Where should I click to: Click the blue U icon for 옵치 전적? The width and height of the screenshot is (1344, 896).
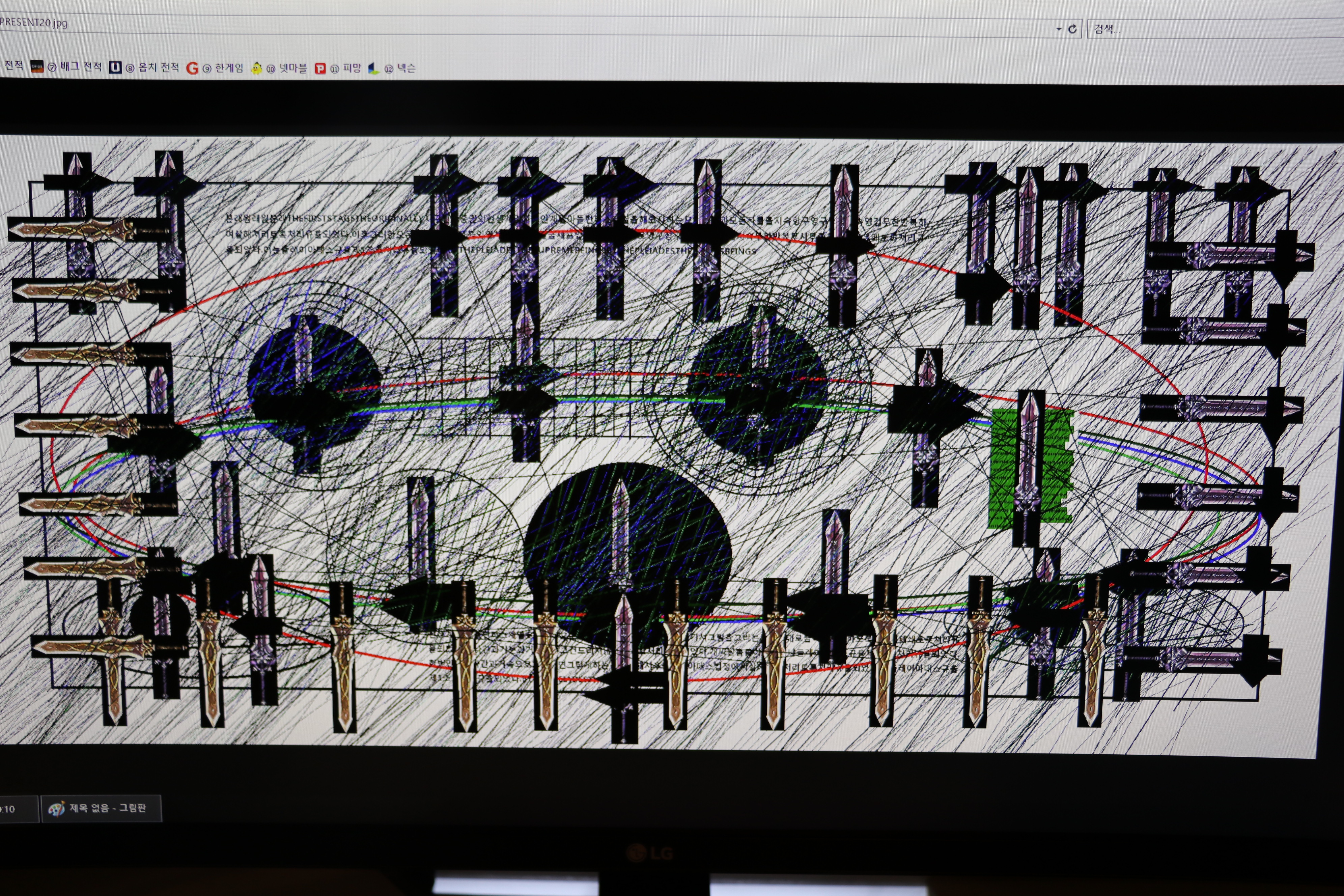point(115,67)
